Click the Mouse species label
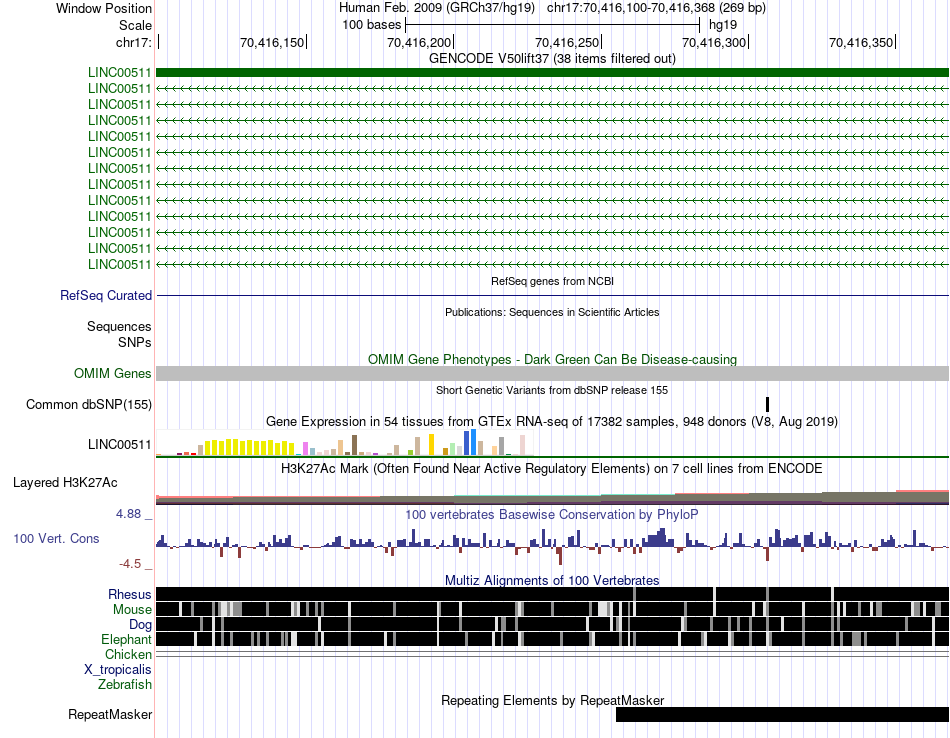Viewport: 950px width, 738px height. tap(132, 610)
